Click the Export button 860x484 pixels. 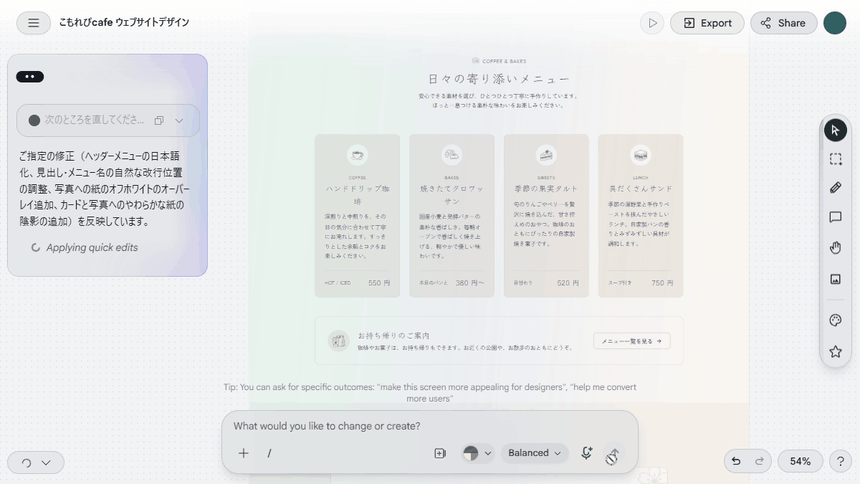[707, 23]
